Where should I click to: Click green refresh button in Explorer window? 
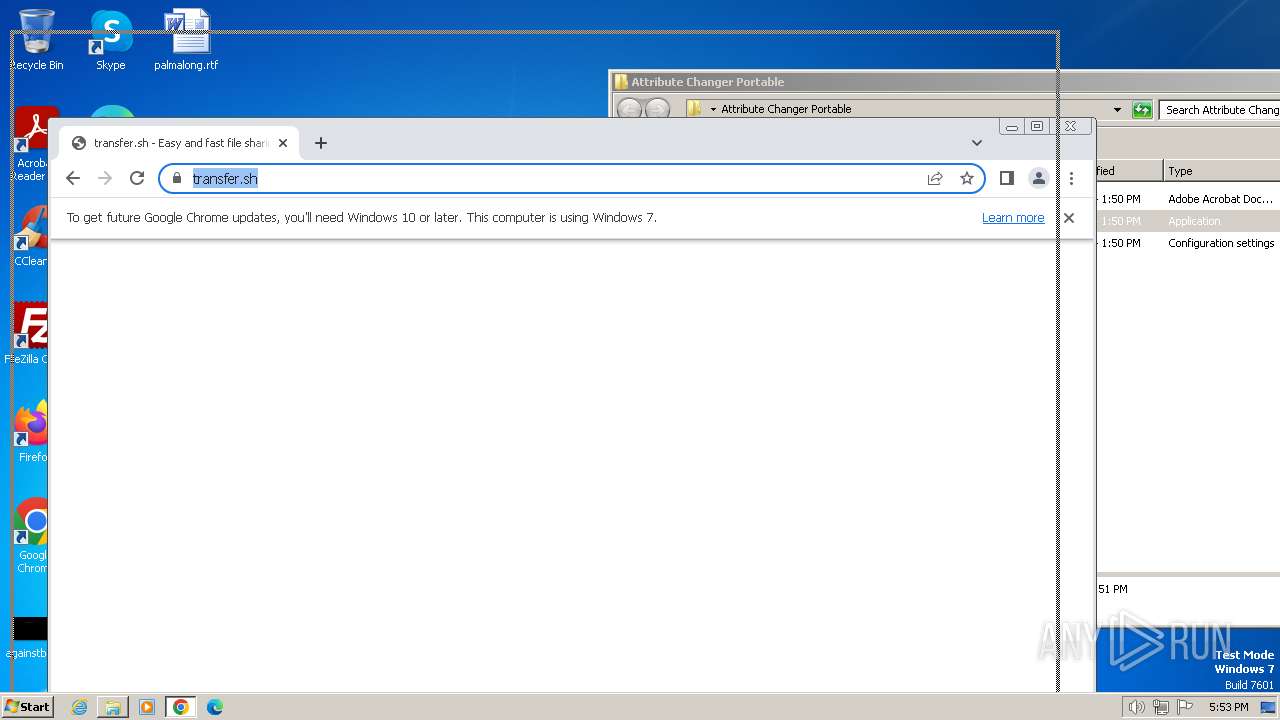click(1142, 110)
